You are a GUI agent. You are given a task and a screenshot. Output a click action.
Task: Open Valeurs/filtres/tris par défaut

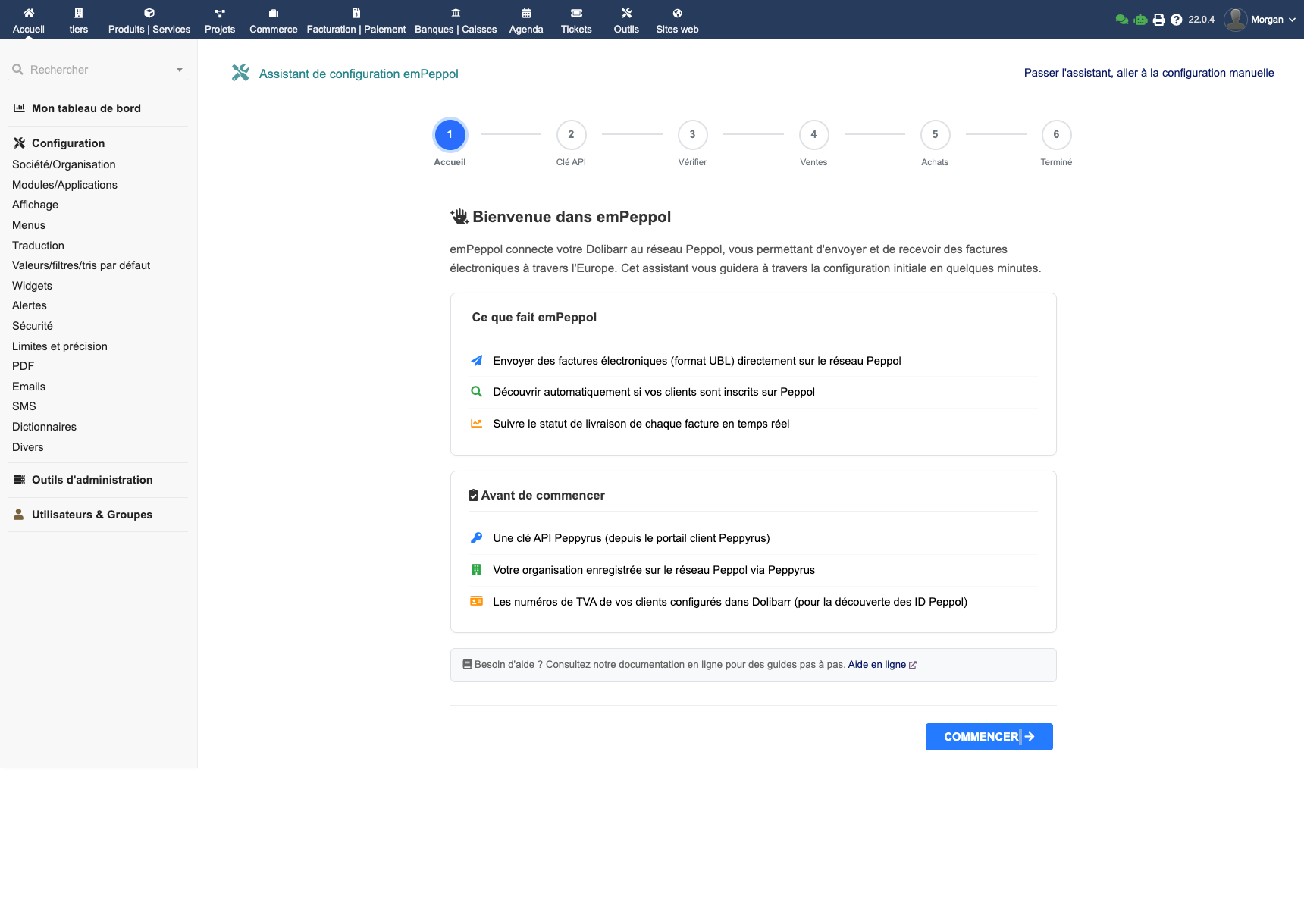coord(81,265)
